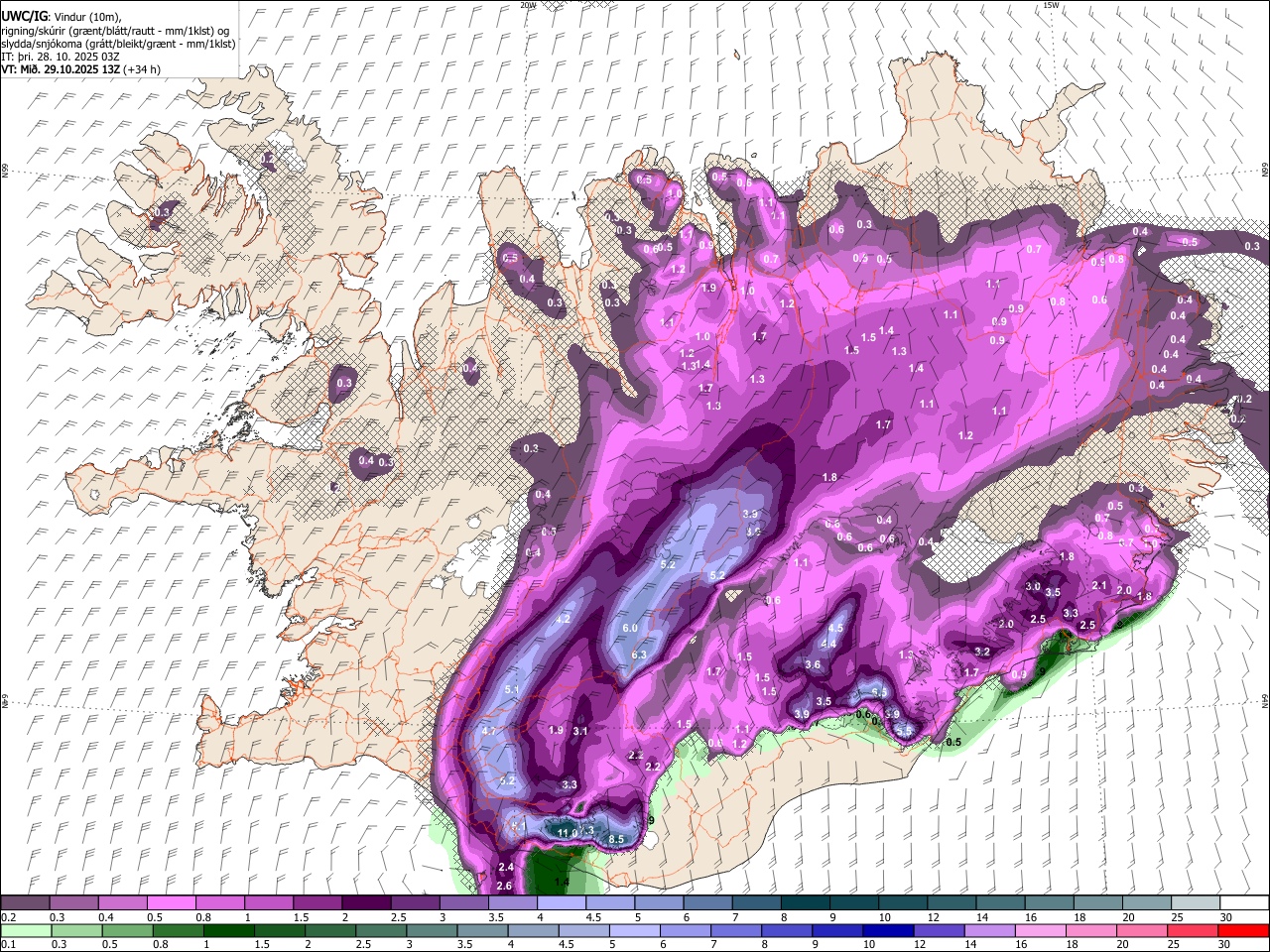Click the 4.7 map value

[489, 731]
